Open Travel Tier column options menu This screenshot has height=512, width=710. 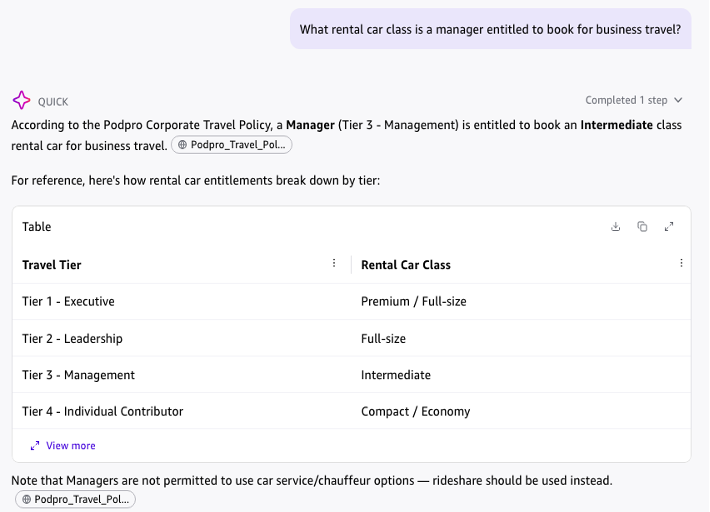tap(334, 263)
